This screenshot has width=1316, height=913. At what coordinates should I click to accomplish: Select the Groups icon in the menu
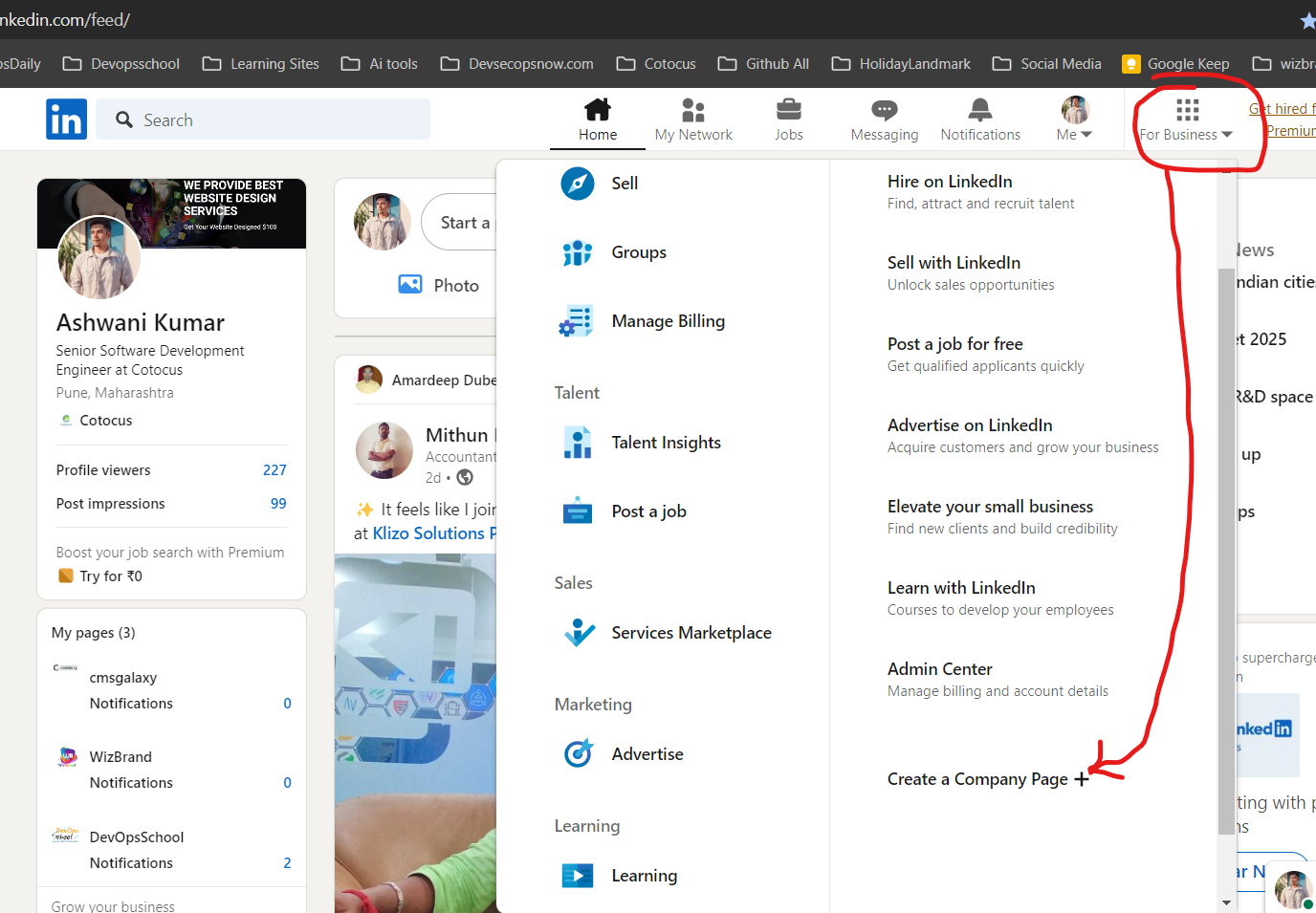tap(577, 251)
